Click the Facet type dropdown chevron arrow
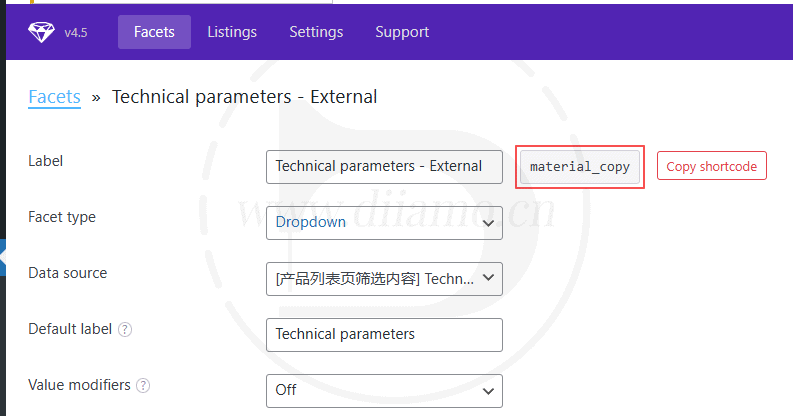 point(488,223)
